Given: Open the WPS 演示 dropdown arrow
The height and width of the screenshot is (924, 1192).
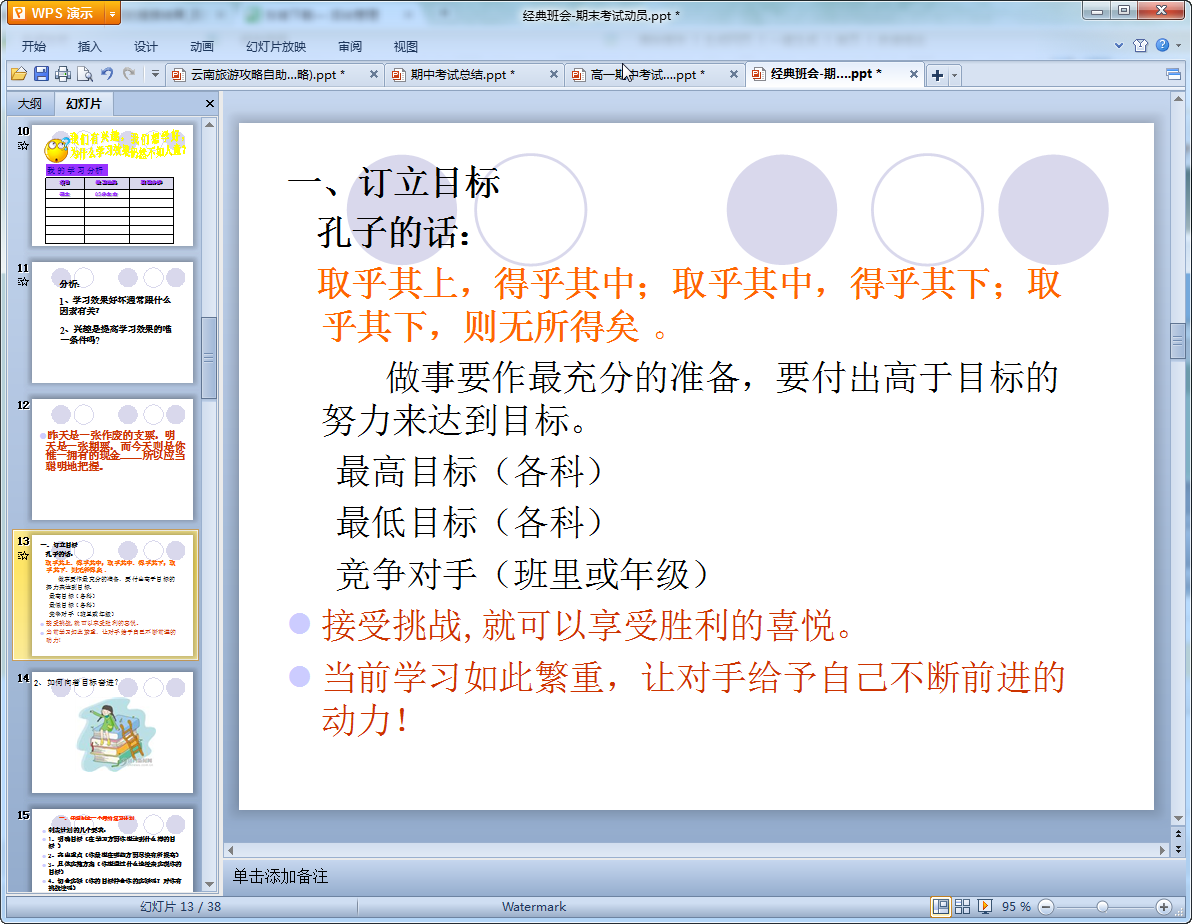Looking at the screenshot, I should click(113, 13).
